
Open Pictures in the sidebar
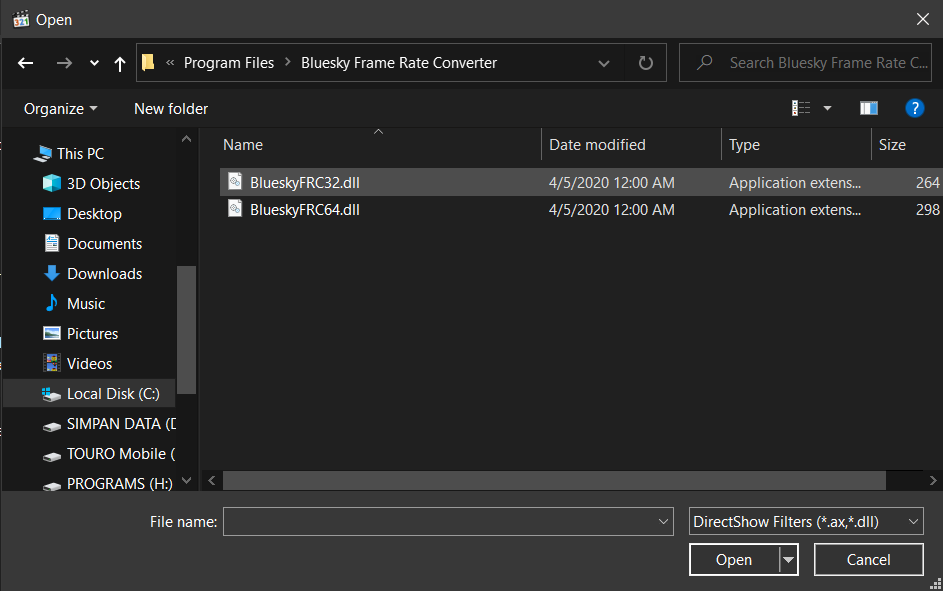coord(93,334)
